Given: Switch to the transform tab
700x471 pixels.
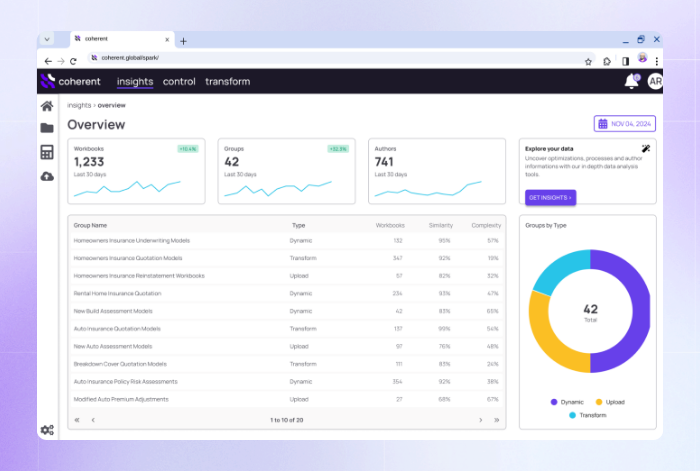Looking at the screenshot, I should pos(227,82).
